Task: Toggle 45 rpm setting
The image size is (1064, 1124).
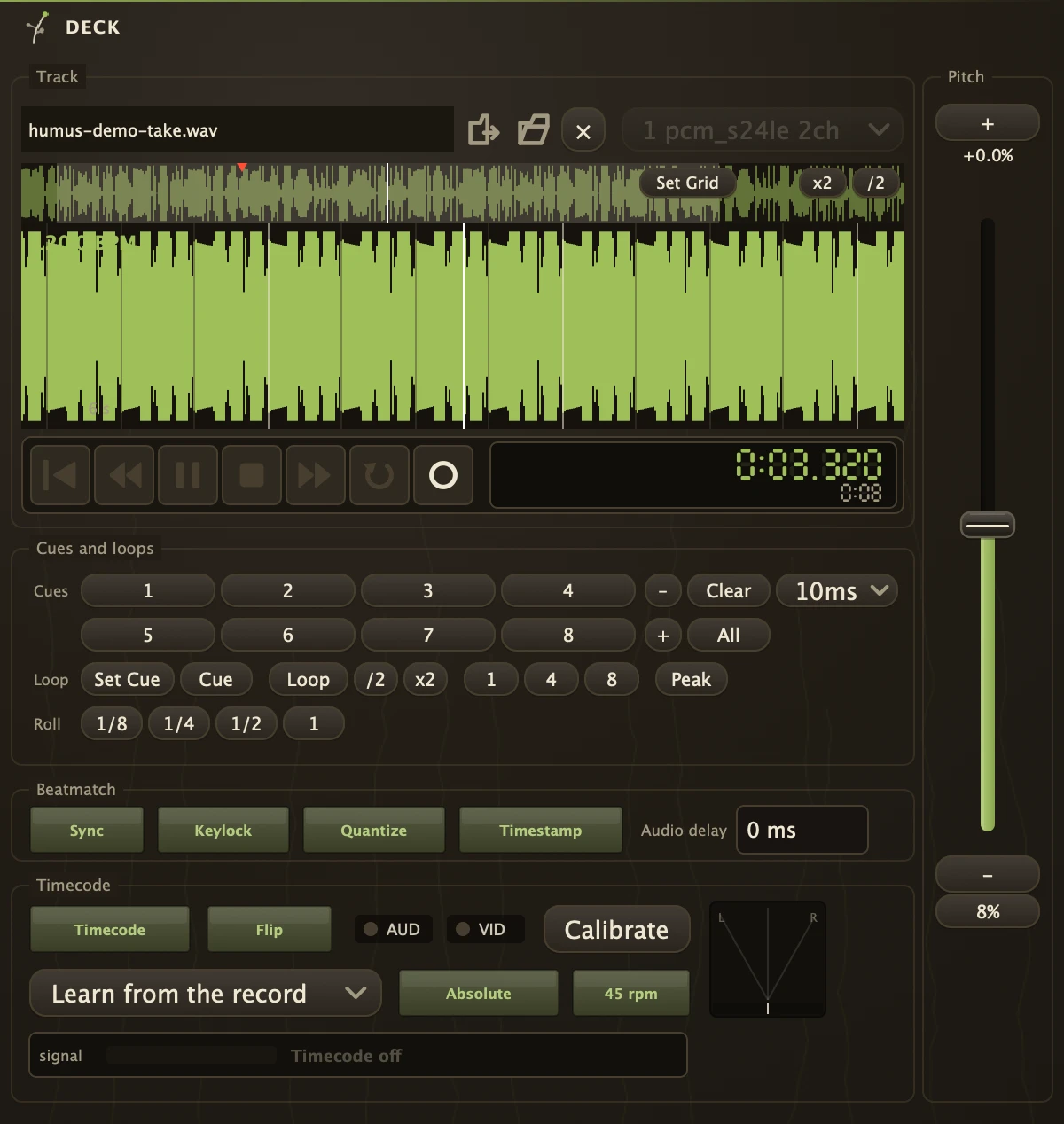Action: pyautogui.click(x=631, y=994)
